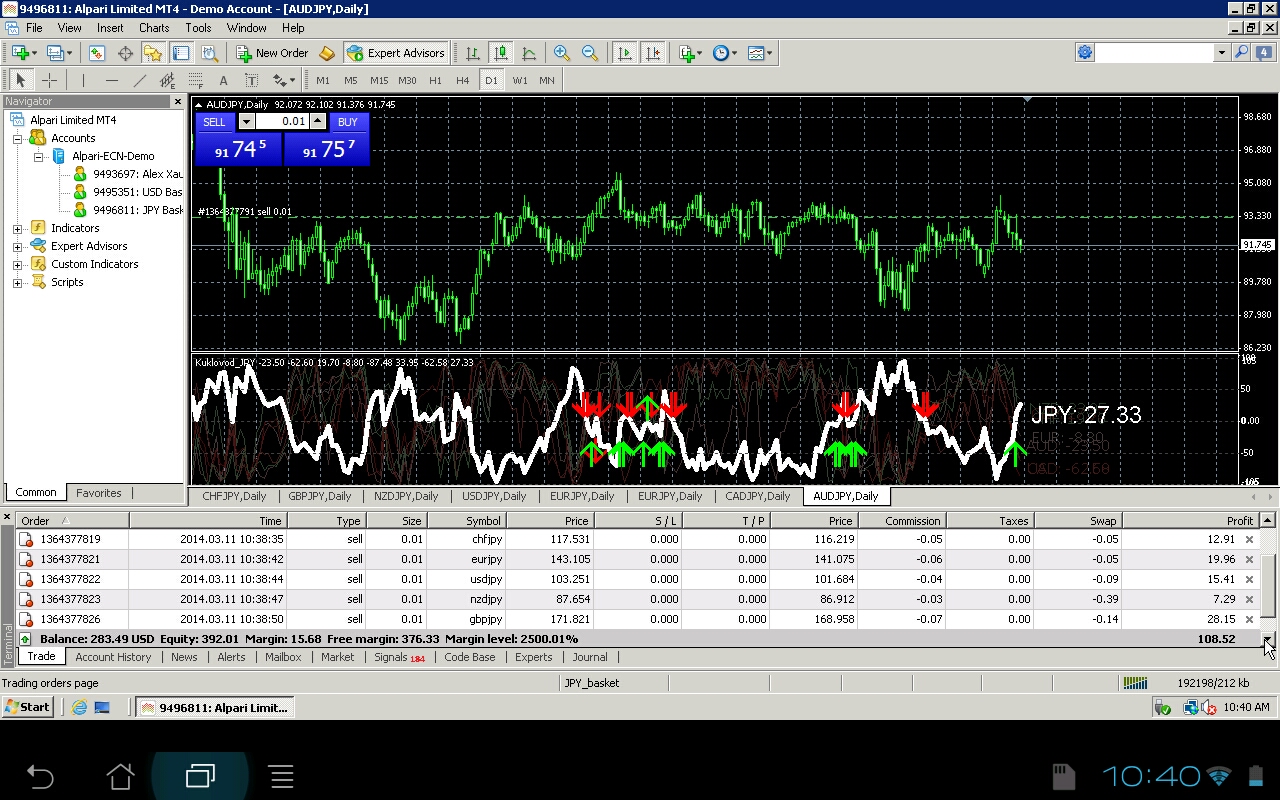Open the Favorites tab in Navigator
This screenshot has width=1280, height=800.
[99, 493]
